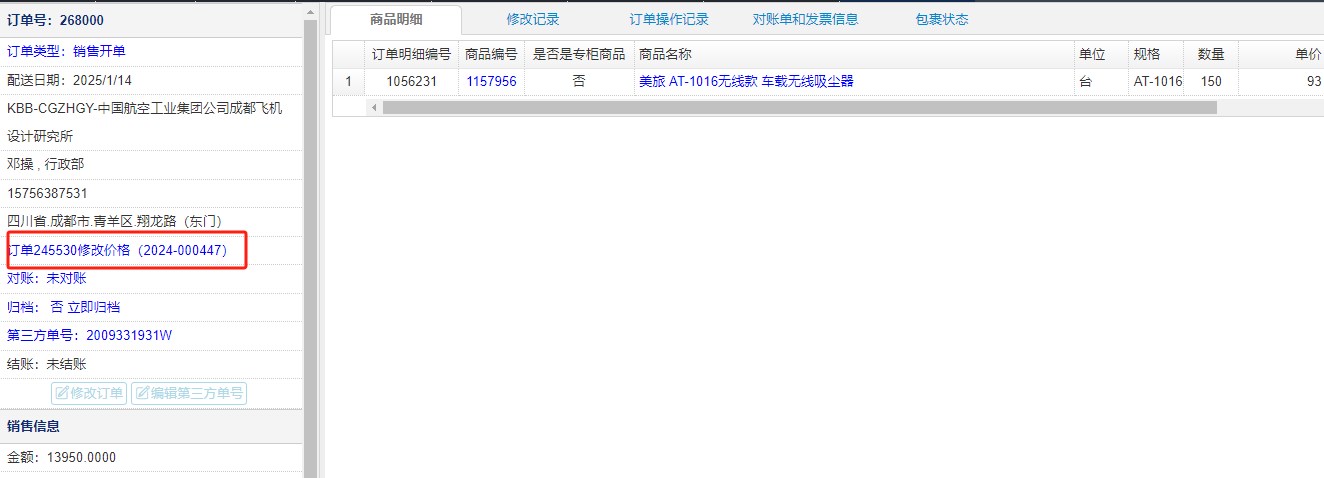Click the 台 unit cell
The image size is (1324, 478).
click(x=1100, y=81)
